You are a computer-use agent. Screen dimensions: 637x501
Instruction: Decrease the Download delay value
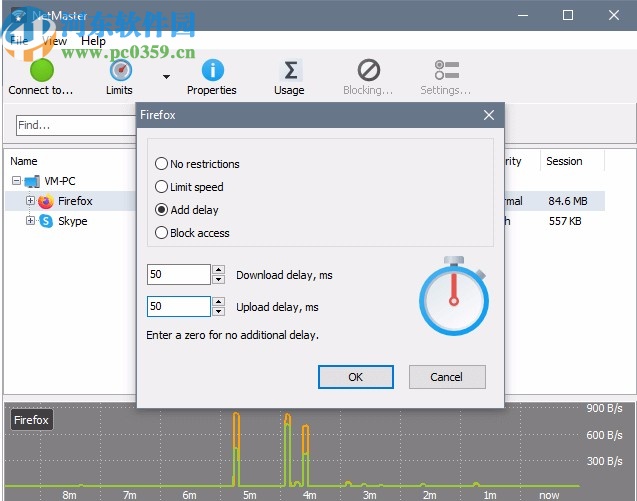[219, 280]
